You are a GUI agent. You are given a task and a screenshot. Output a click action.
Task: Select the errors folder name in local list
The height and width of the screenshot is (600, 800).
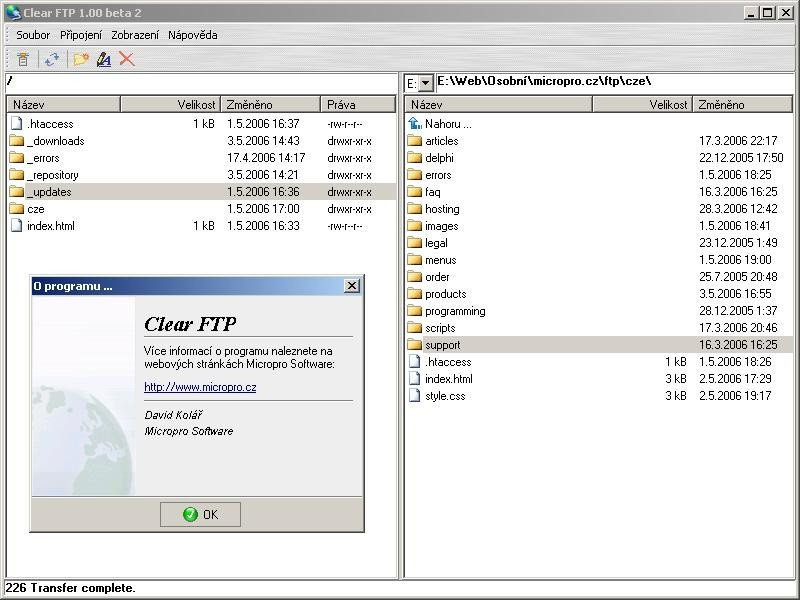(x=438, y=175)
